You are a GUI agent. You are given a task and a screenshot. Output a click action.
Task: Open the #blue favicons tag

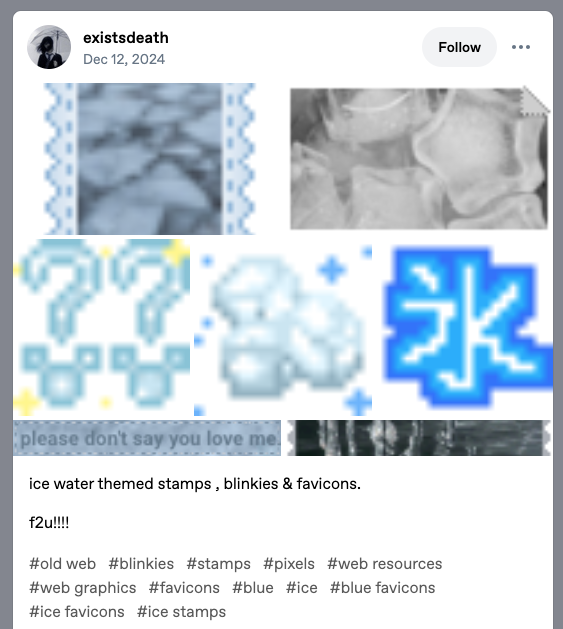pyautogui.click(x=382, y=588)
